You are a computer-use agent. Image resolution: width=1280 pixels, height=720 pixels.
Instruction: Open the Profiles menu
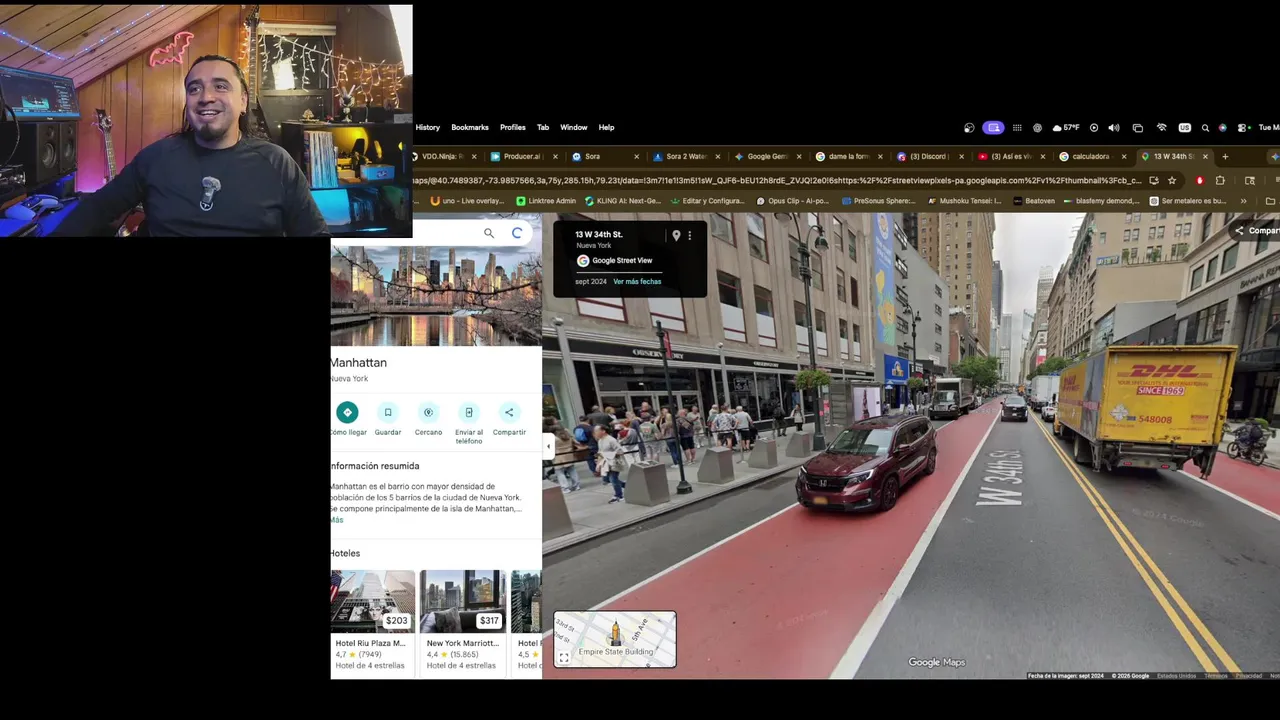click(x=513, y=128)
